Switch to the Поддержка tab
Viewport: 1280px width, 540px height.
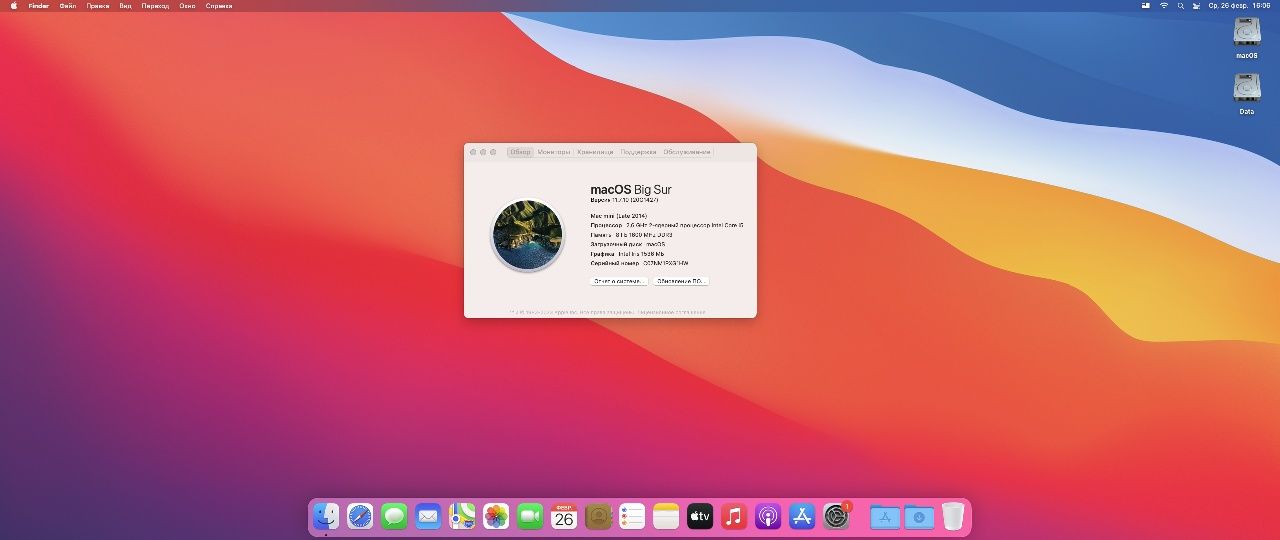click(x=638, y=152)
